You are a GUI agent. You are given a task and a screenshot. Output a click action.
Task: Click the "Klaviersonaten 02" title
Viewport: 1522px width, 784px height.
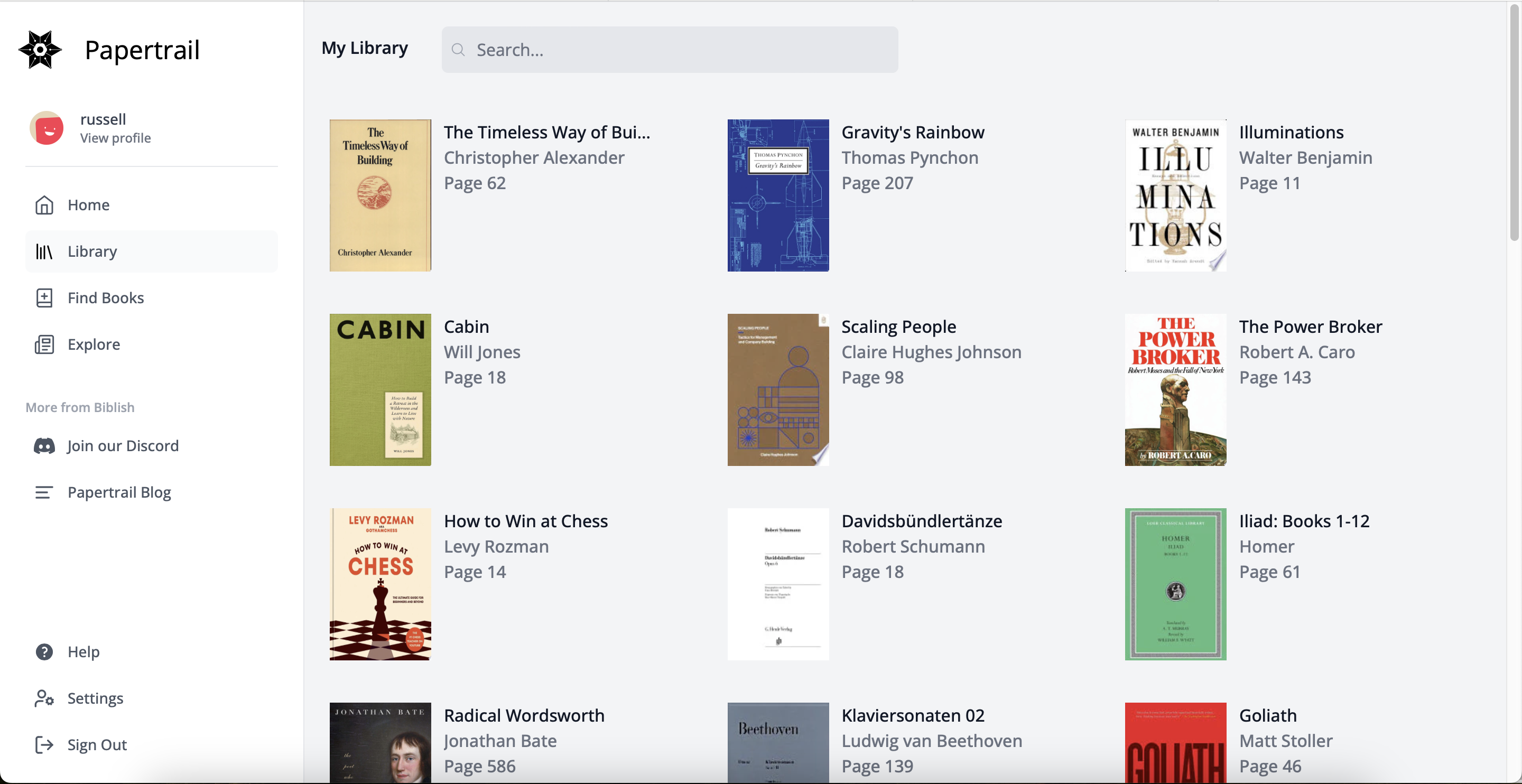(913, 715)
